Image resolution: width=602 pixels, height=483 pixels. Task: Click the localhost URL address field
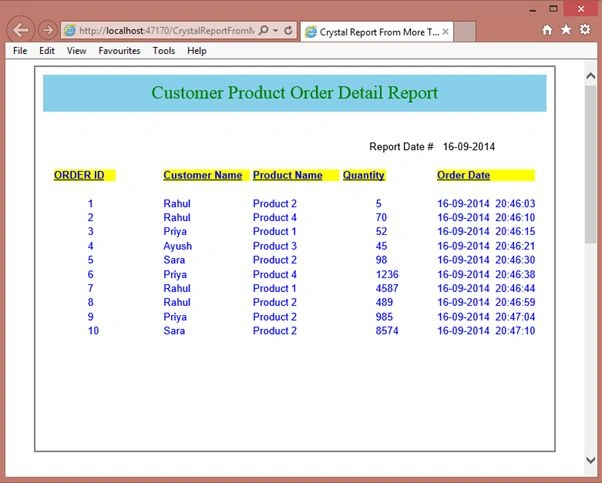(x=167, y=30)
